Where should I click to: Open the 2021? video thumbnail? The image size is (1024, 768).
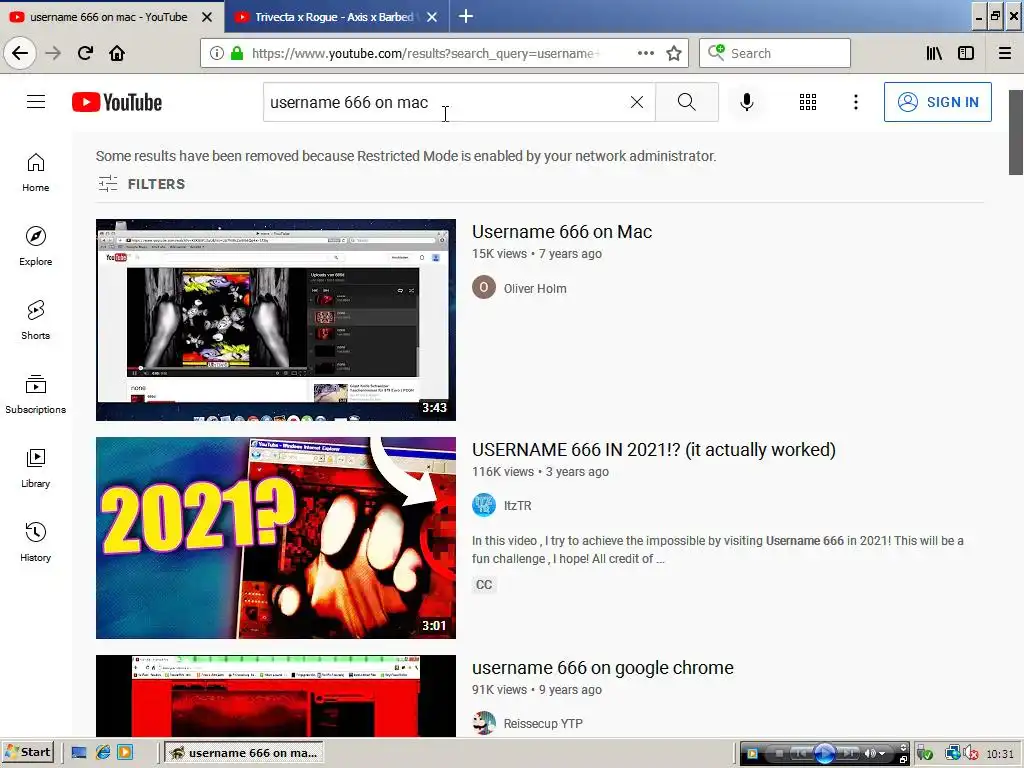[x=276, y=538]
